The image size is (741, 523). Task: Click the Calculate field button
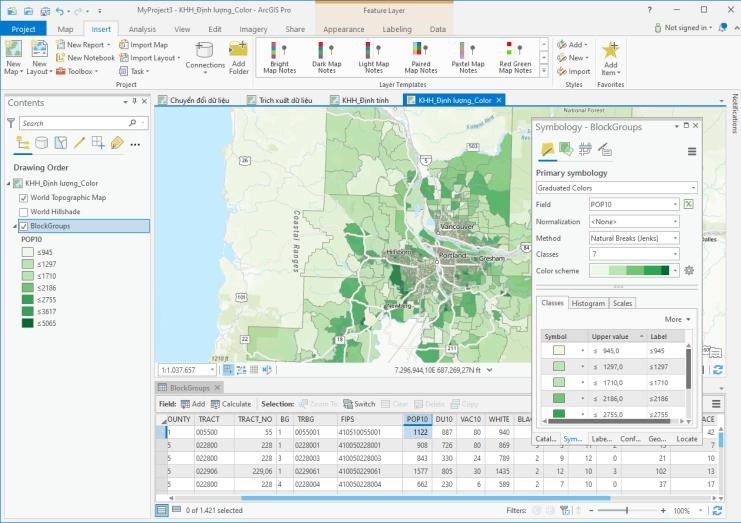pos(231,404)
